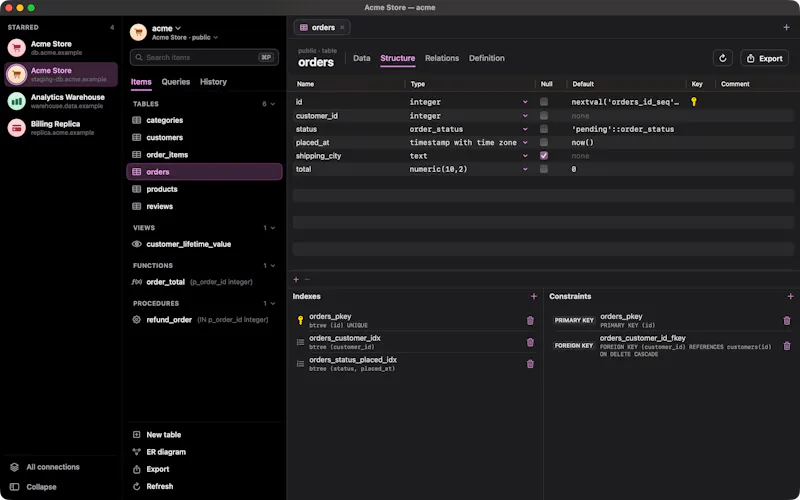Collapse the Functions section chevron
This screenshot has height=500, width=800.
pos(273,266)
